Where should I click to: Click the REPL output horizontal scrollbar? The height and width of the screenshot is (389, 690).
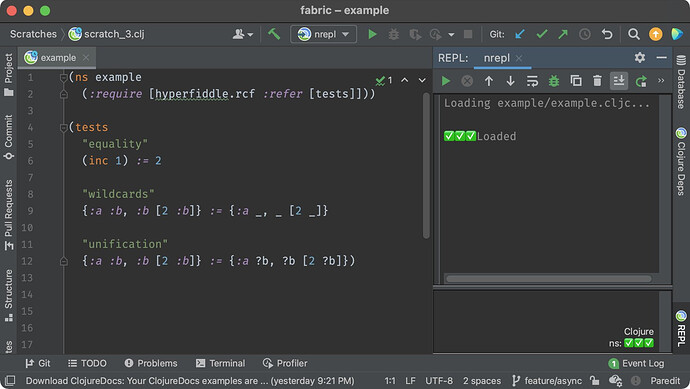549,279
